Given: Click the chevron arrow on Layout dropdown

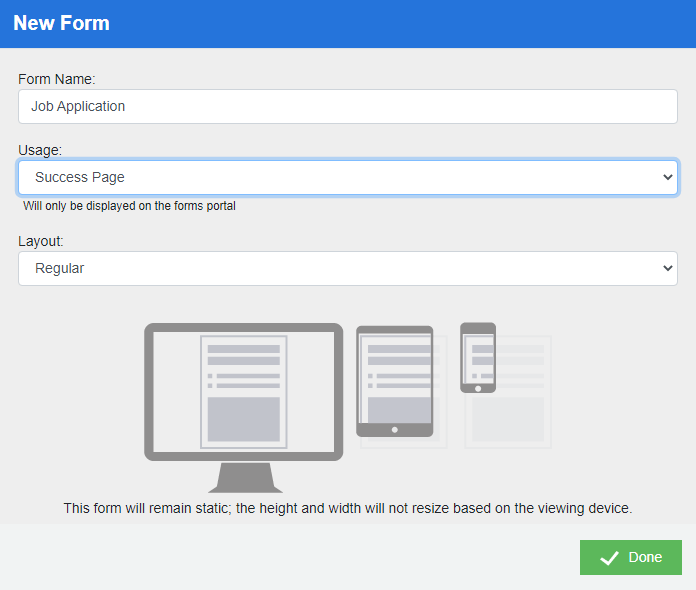Looking at the screenshot, I should point(668,268).
